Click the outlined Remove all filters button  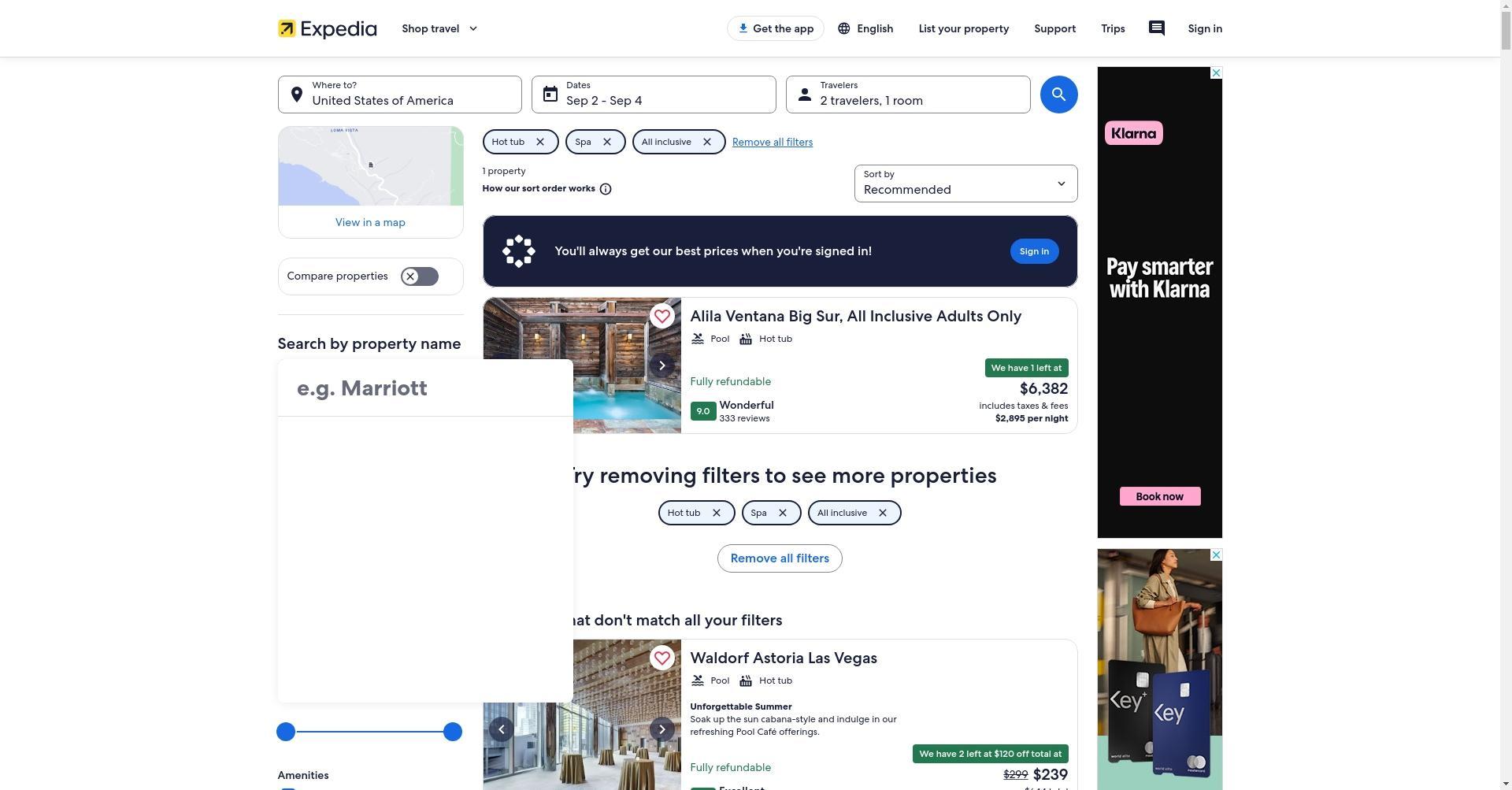click(x=780, y=558)
